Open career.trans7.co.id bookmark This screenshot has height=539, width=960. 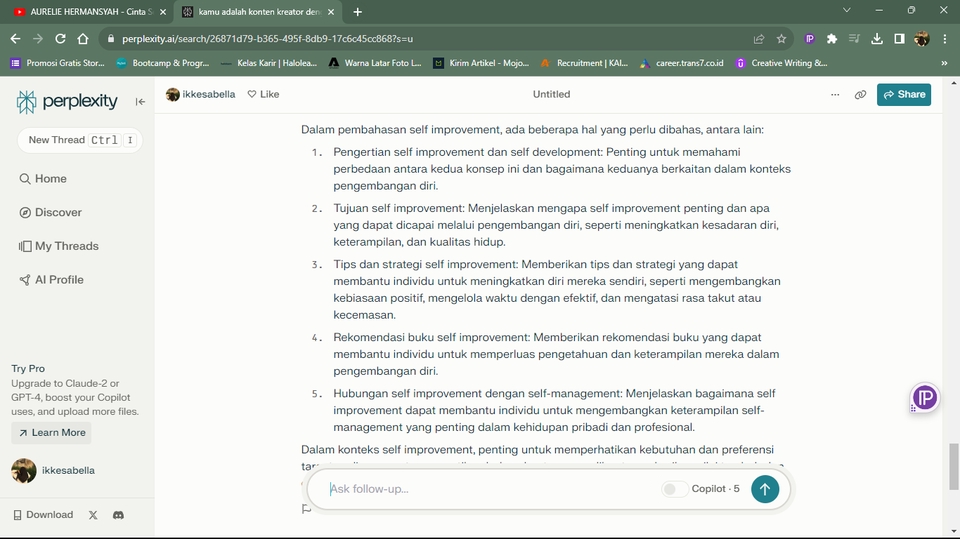pos(682,63)
